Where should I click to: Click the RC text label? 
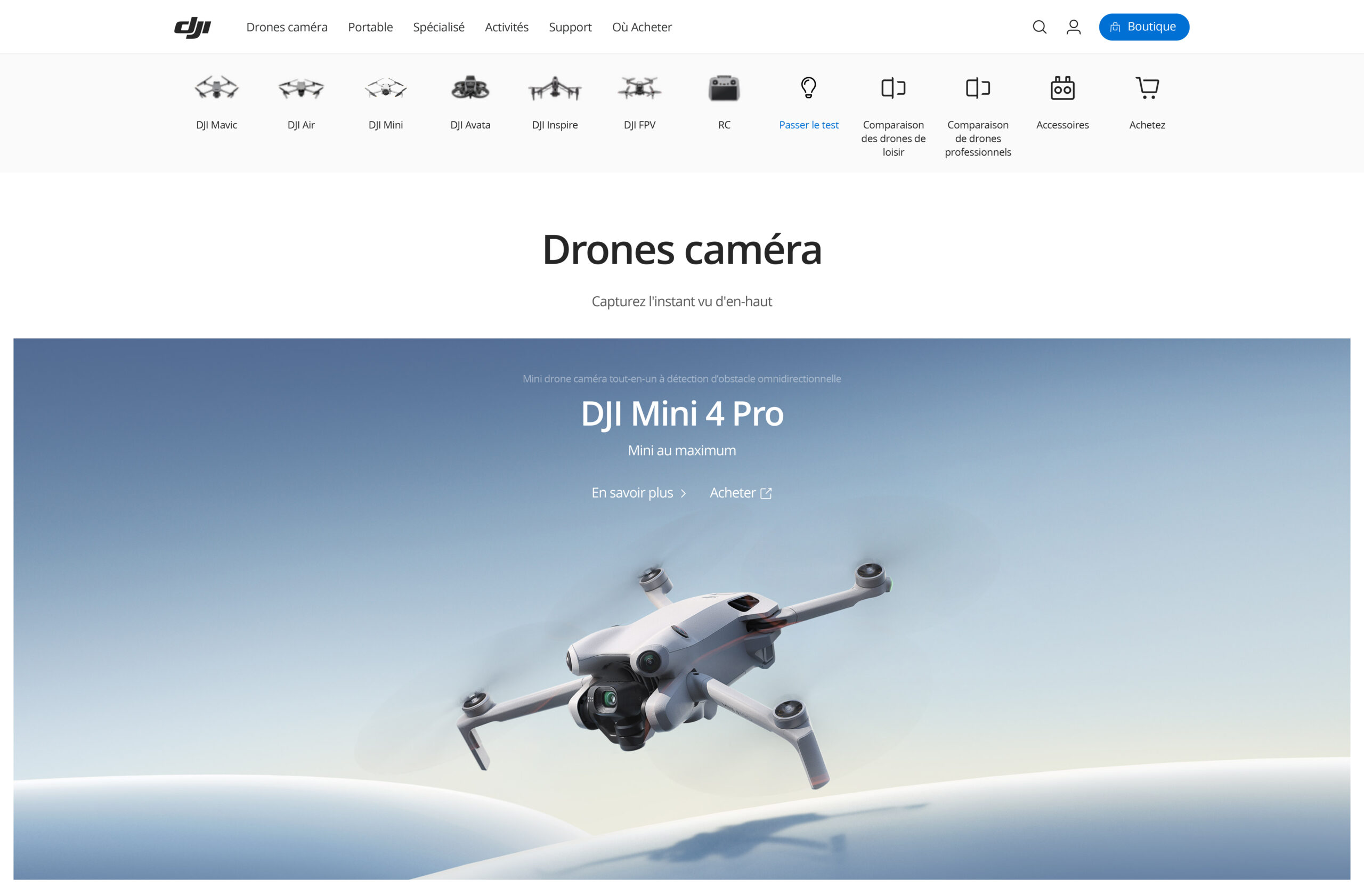(x=725, y=125)
